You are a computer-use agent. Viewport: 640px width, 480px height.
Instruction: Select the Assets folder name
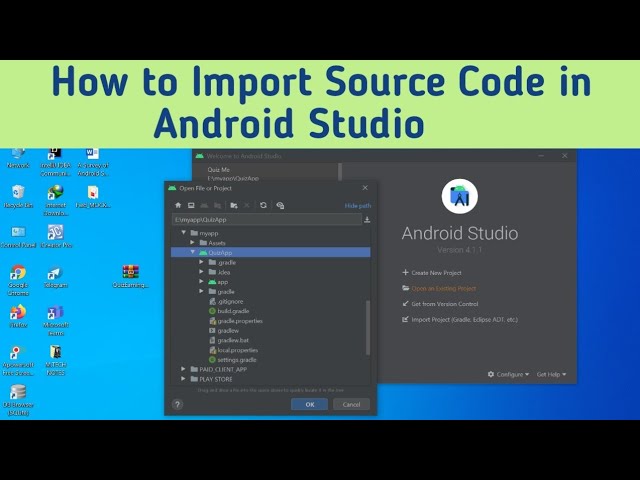[217, 243]
